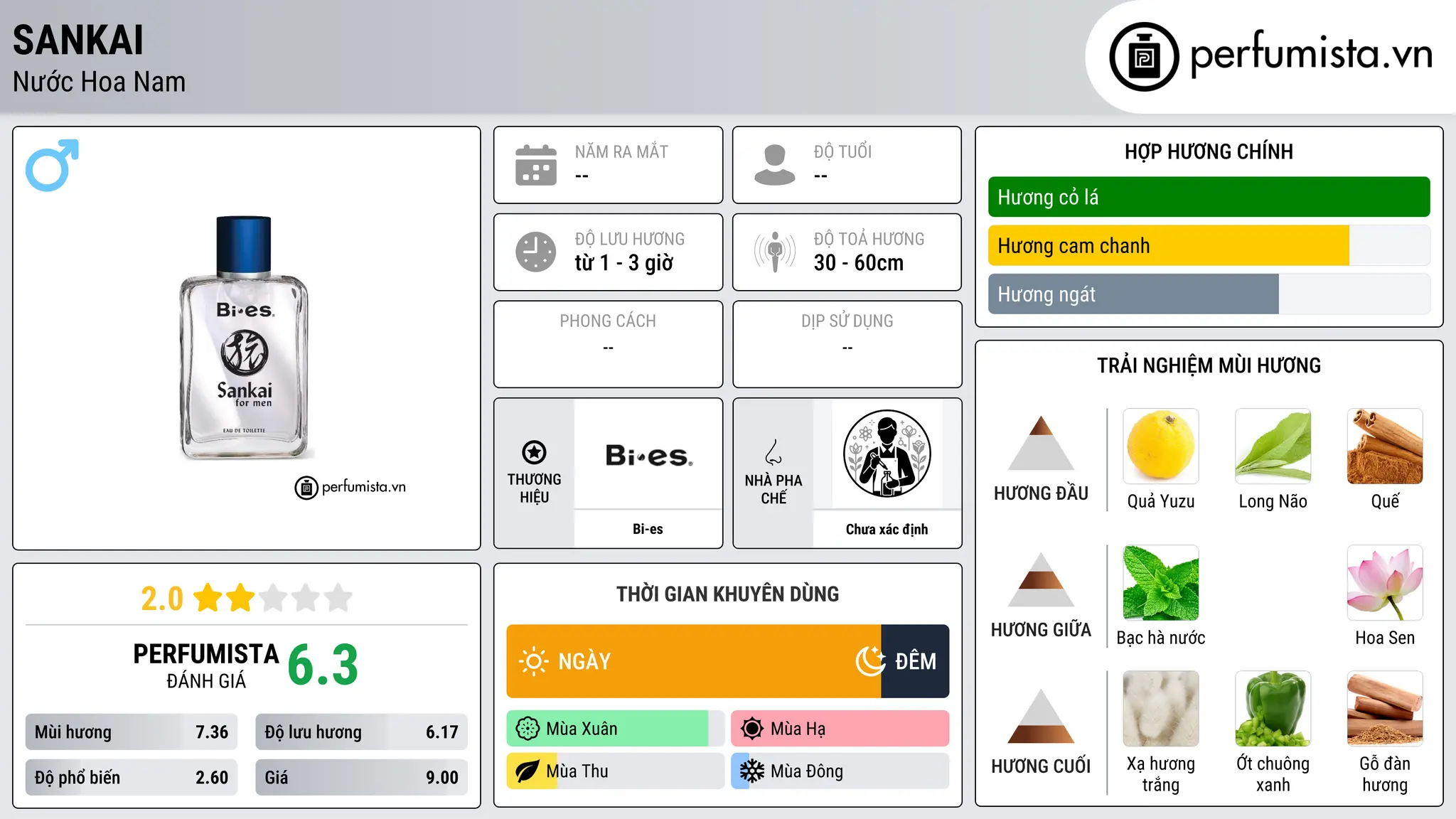The width and height of the screenshot is (1456, 819).
Task: Click the person icon for age group
Action: click(x=775, y=165)
